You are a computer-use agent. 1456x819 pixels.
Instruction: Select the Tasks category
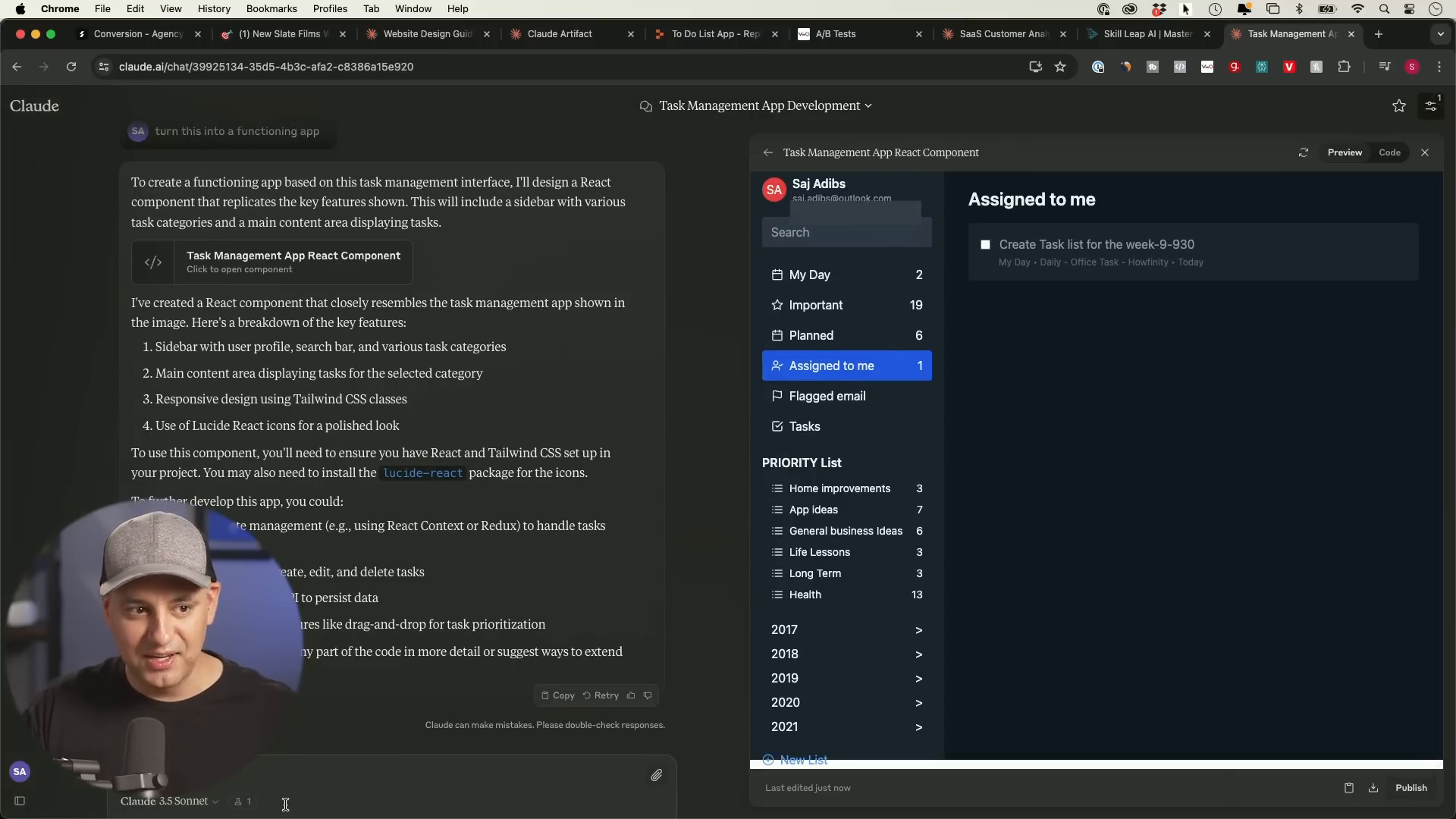(846, 426)
